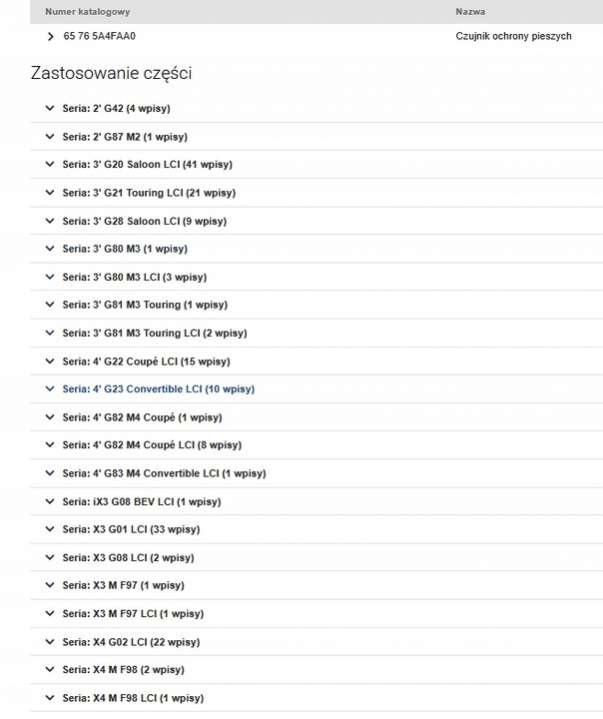Select Seria 3' G80 M3 LCI row

[x=134, y=277]
